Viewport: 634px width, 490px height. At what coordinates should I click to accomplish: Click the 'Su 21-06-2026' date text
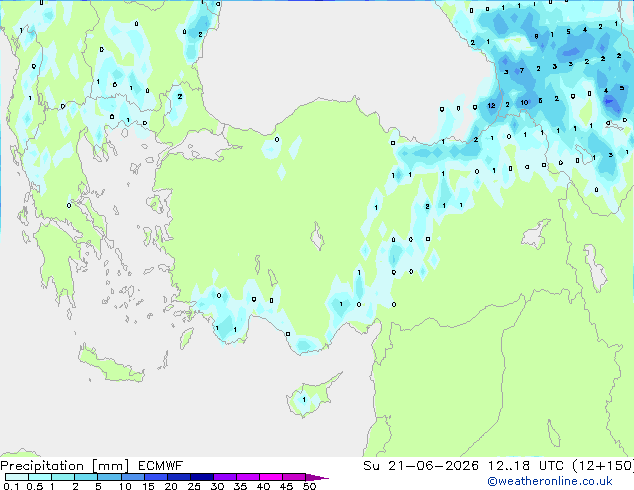point(421,466)
